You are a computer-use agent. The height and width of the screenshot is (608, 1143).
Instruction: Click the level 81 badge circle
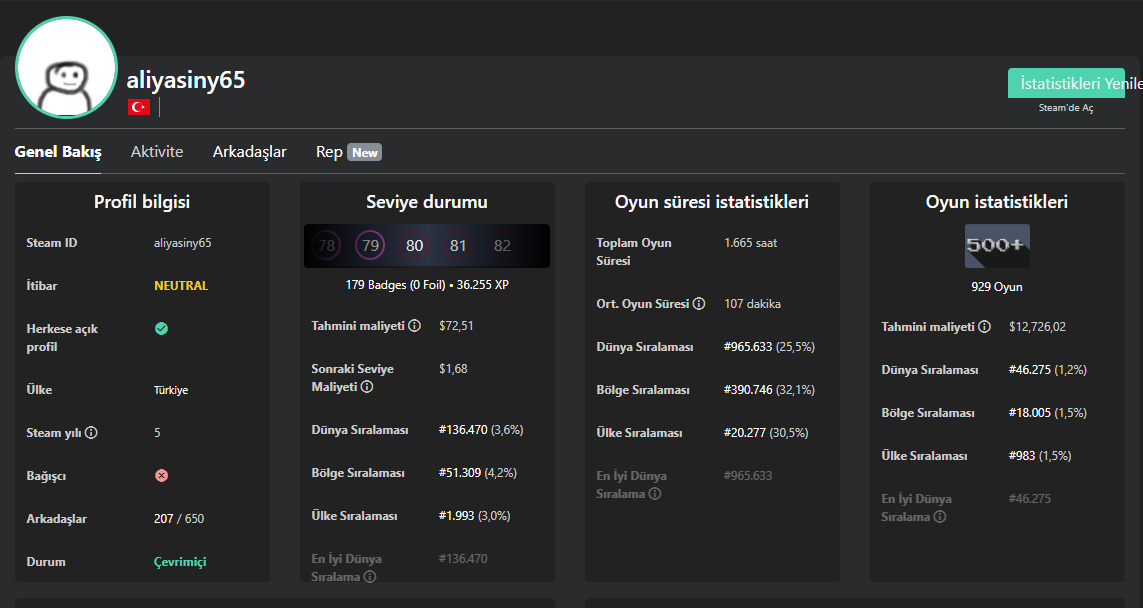(458, 246)
